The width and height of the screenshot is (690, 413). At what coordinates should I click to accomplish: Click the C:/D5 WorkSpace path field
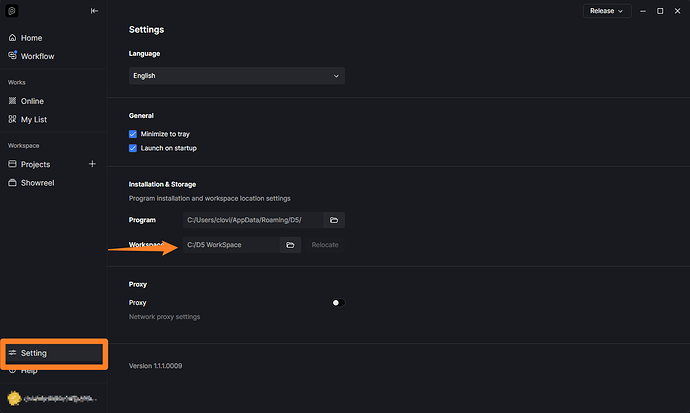pos(231,245)
